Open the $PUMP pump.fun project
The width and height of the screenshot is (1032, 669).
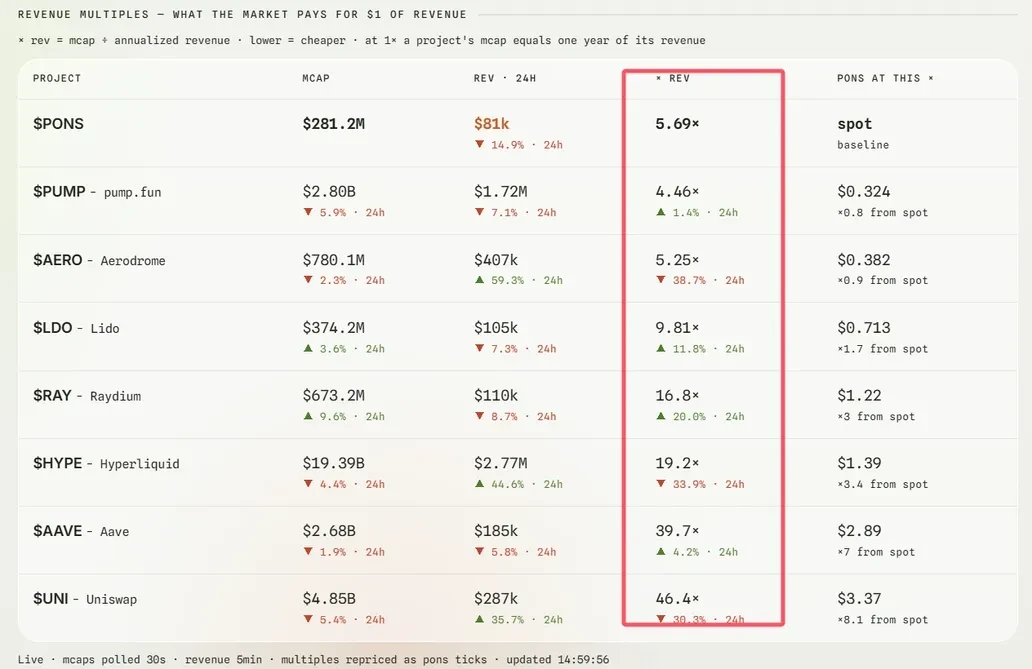(518, 201)
